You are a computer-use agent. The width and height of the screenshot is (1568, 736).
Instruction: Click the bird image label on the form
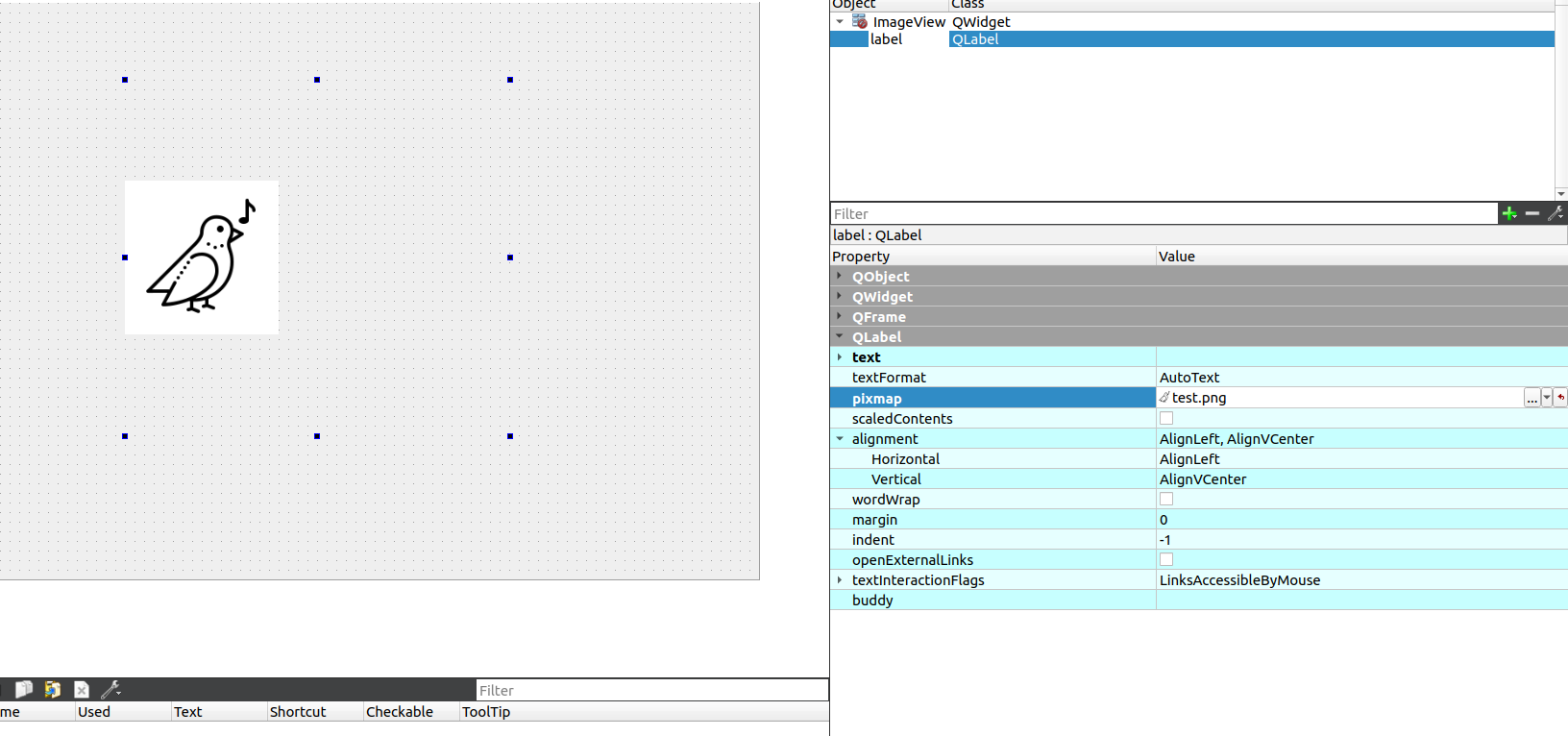click(202, 258)
